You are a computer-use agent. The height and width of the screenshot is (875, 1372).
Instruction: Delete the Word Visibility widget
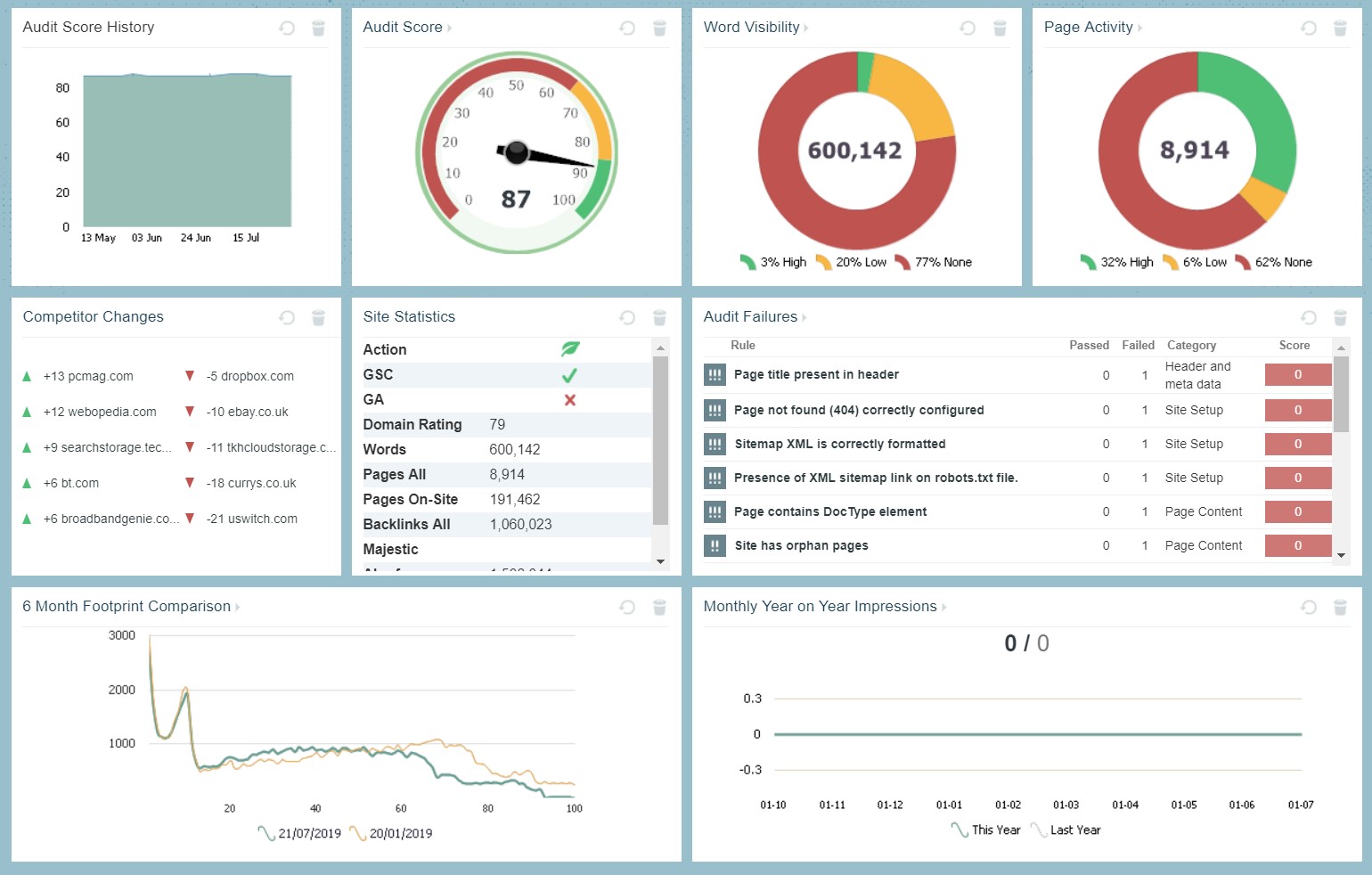pos(1000,28)
